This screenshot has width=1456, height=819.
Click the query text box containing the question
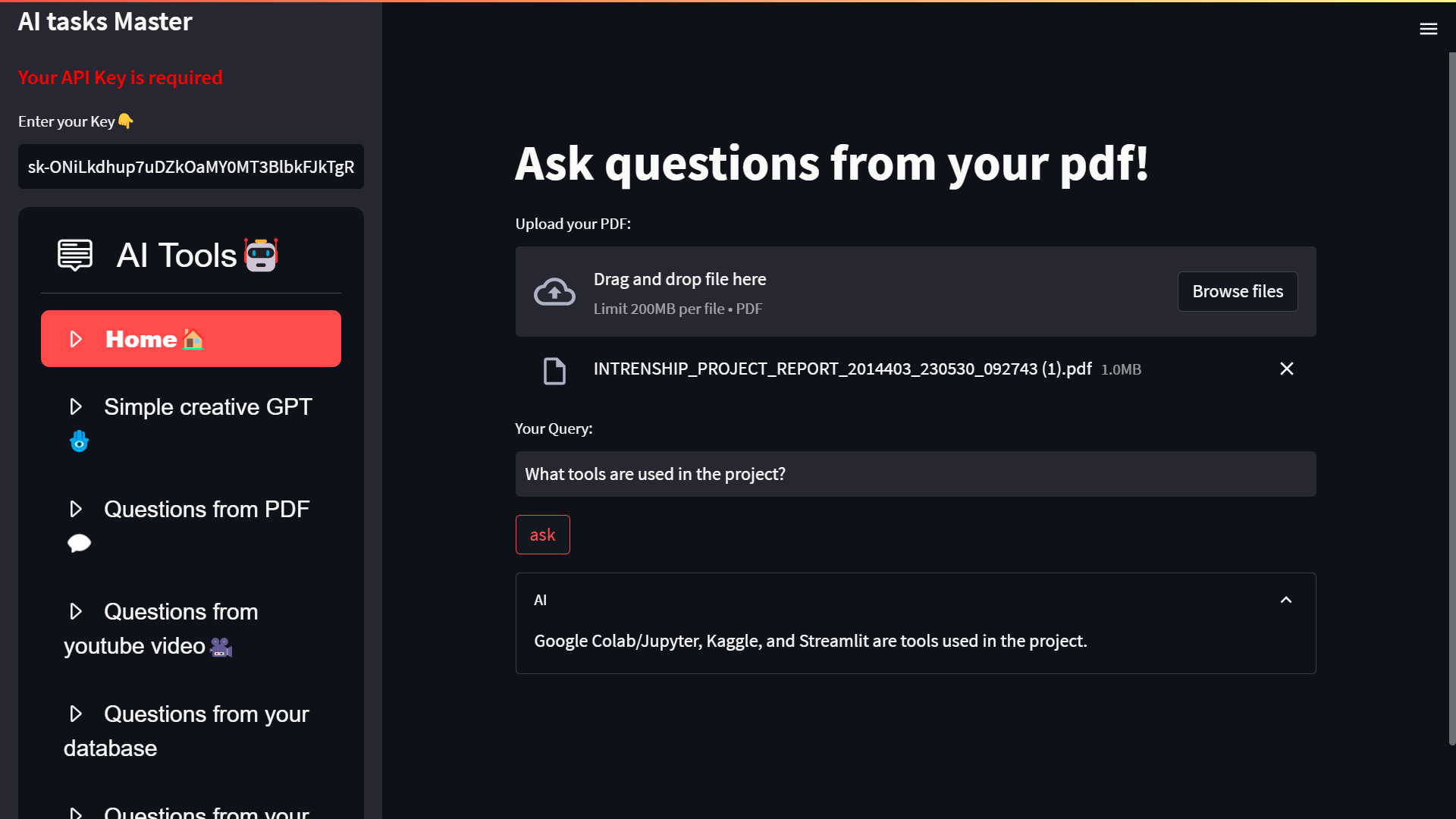(915, 474)
